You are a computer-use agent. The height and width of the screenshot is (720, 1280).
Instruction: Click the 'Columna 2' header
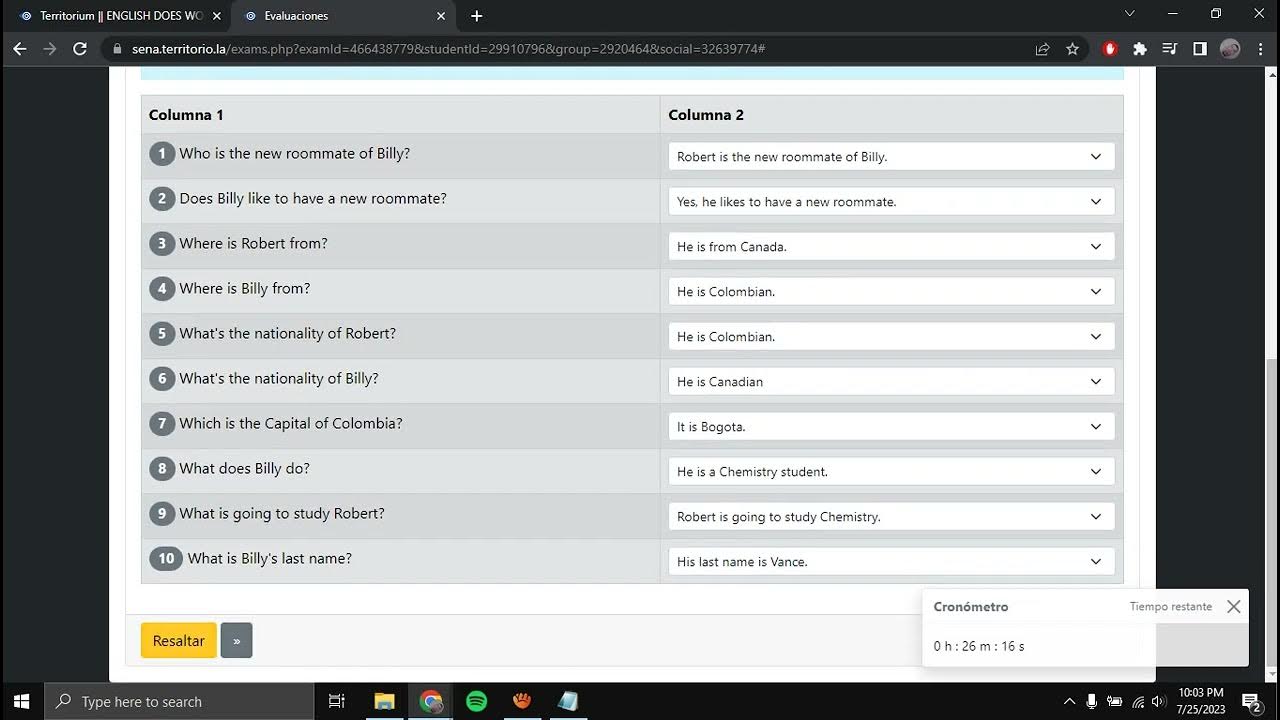point(706,115)
